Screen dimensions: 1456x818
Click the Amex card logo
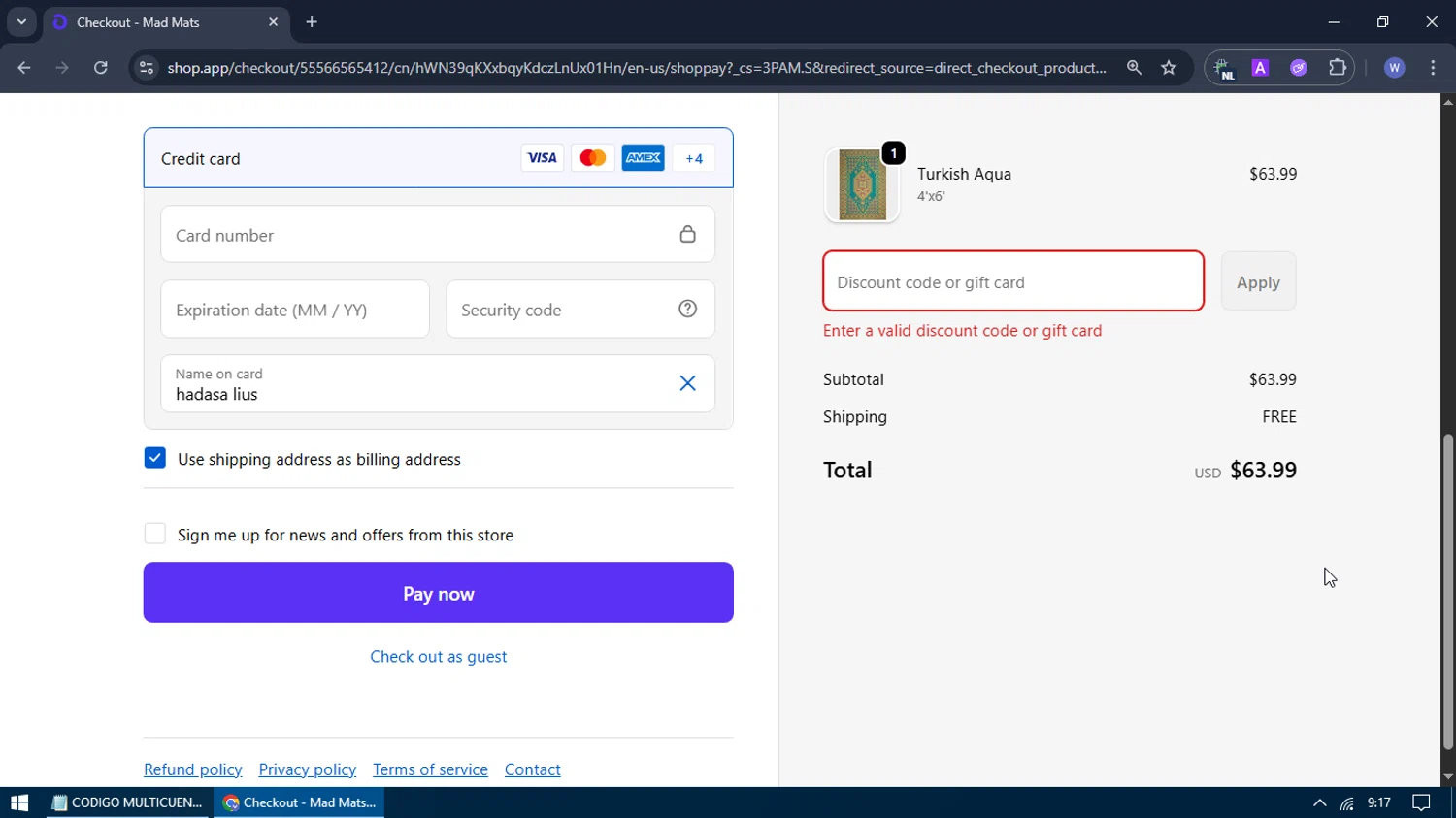click(x=644, y=158)
